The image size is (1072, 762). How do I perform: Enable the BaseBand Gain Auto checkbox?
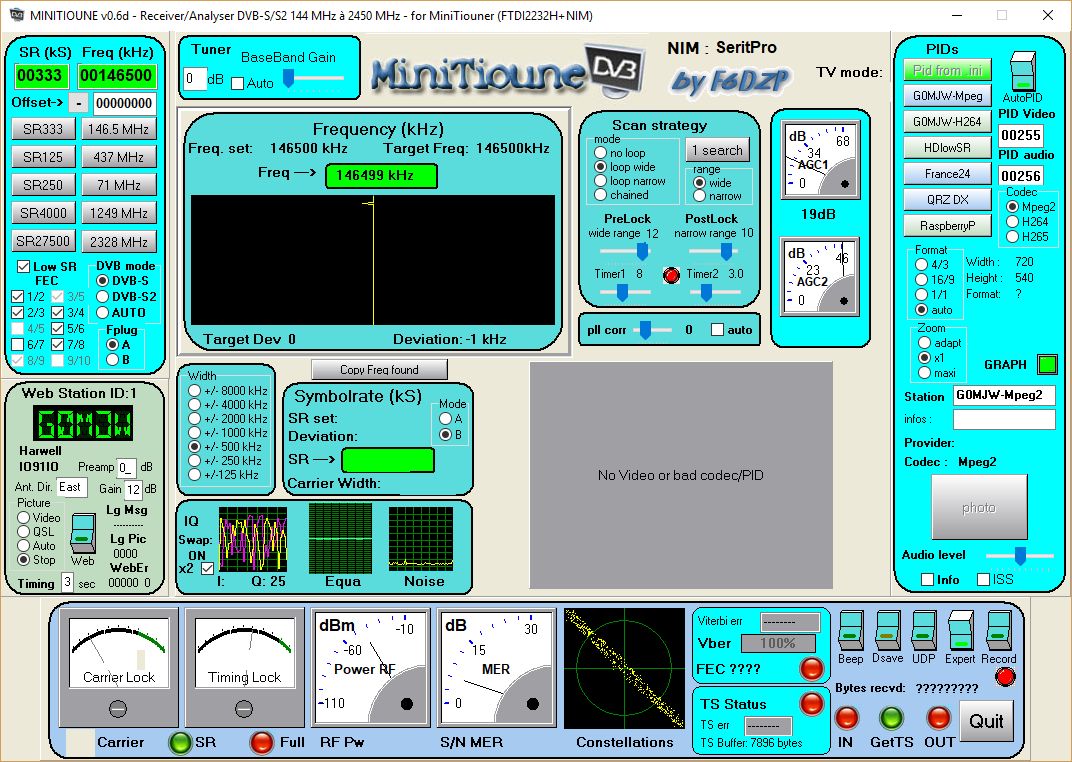pyautogui.click(x=237, y=83)
